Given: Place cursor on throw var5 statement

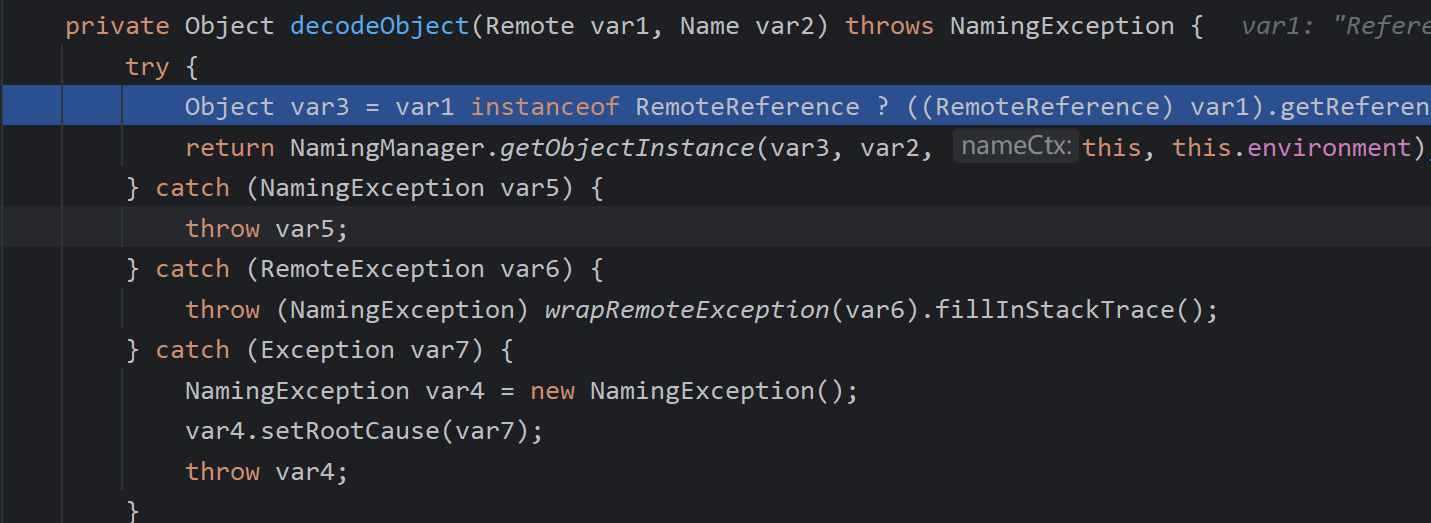Looking at the screenshot, I should click(x=266, y=229).
